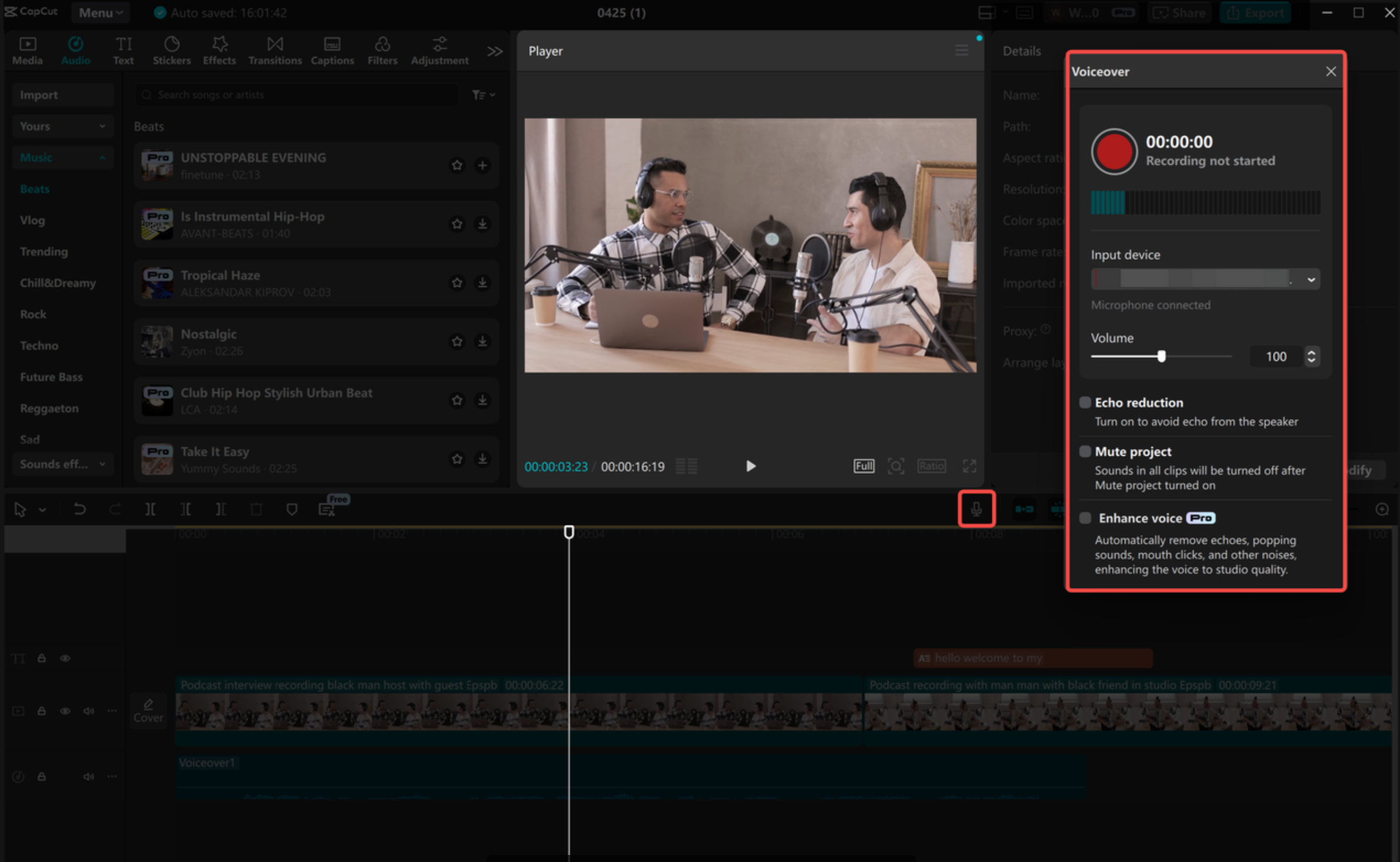This screenshot has width=1400, height=862.
Task: Toggle visibility eye of the text track
Action: click(x=65, y=658)
